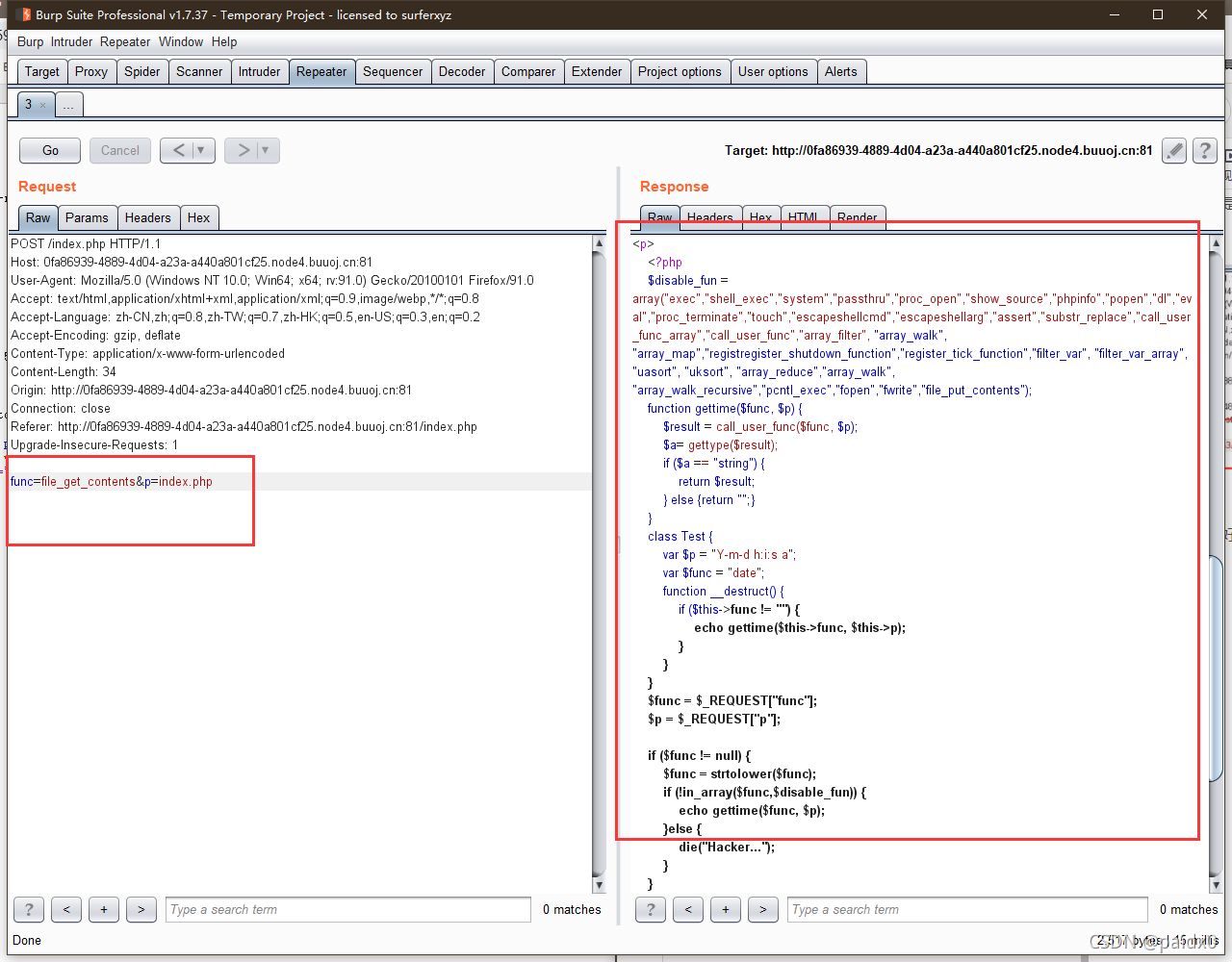Go to previous match in request search
The width and height of the screenshot is (1232, 962).
pos(66,909)
